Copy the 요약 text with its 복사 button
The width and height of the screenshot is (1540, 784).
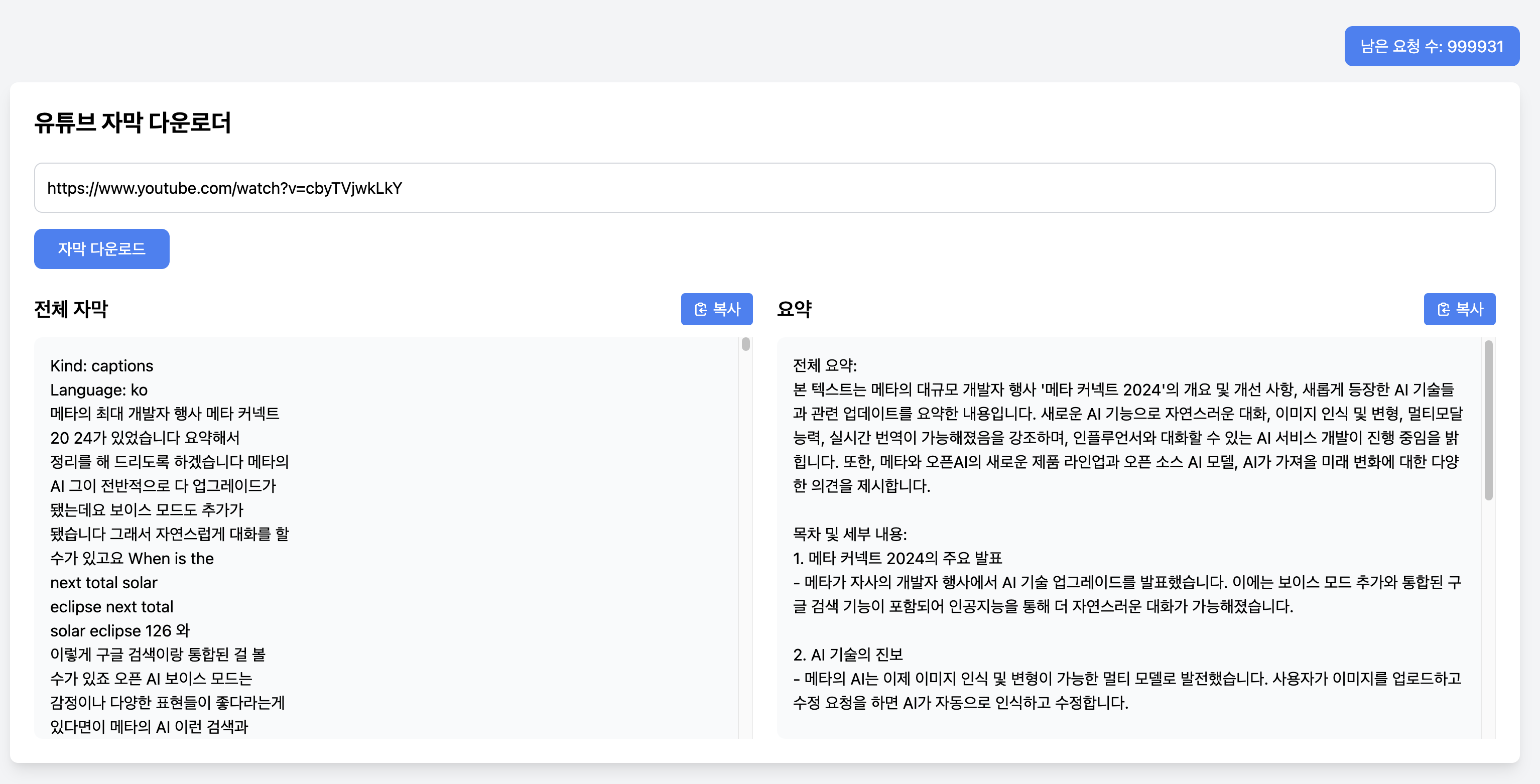coord(1459,309)
